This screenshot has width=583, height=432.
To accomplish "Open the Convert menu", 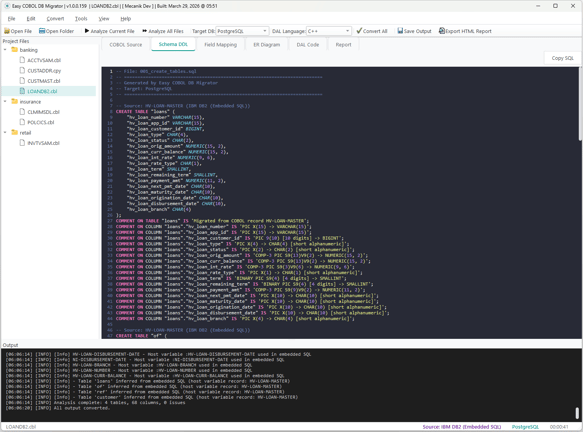I will 55,19.
